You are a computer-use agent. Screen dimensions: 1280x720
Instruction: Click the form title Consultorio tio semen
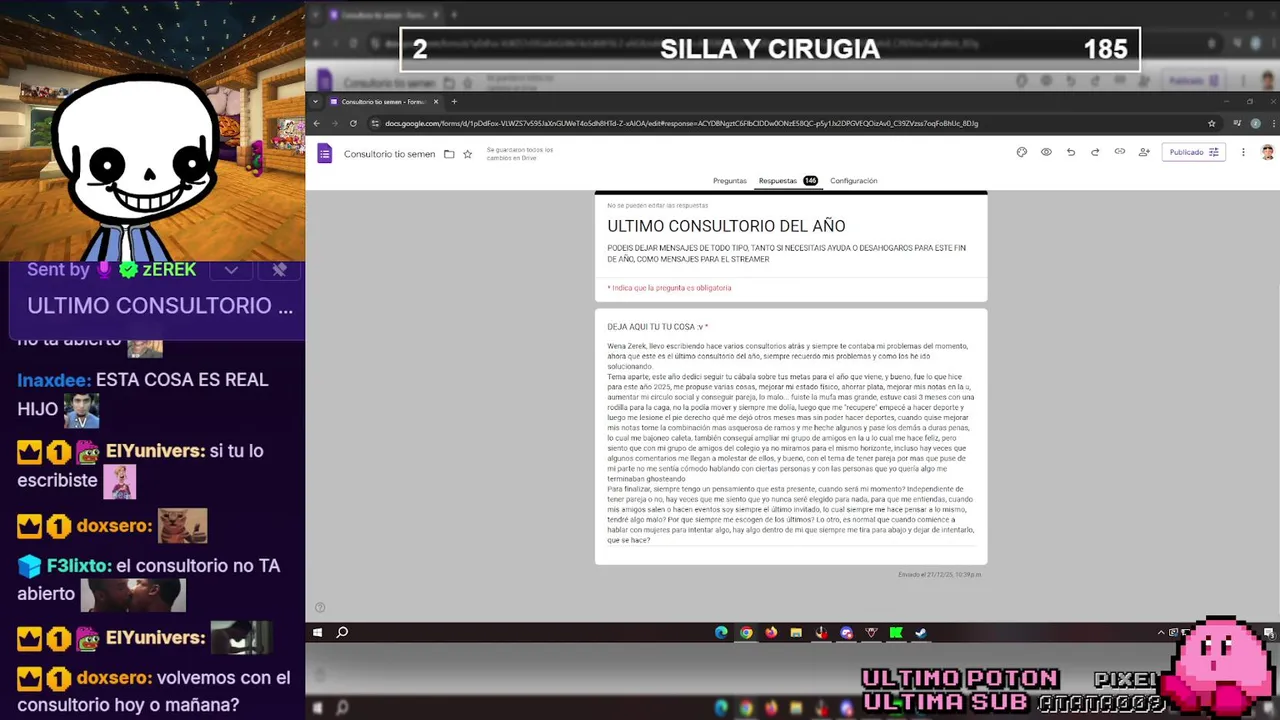pos(389,154)
